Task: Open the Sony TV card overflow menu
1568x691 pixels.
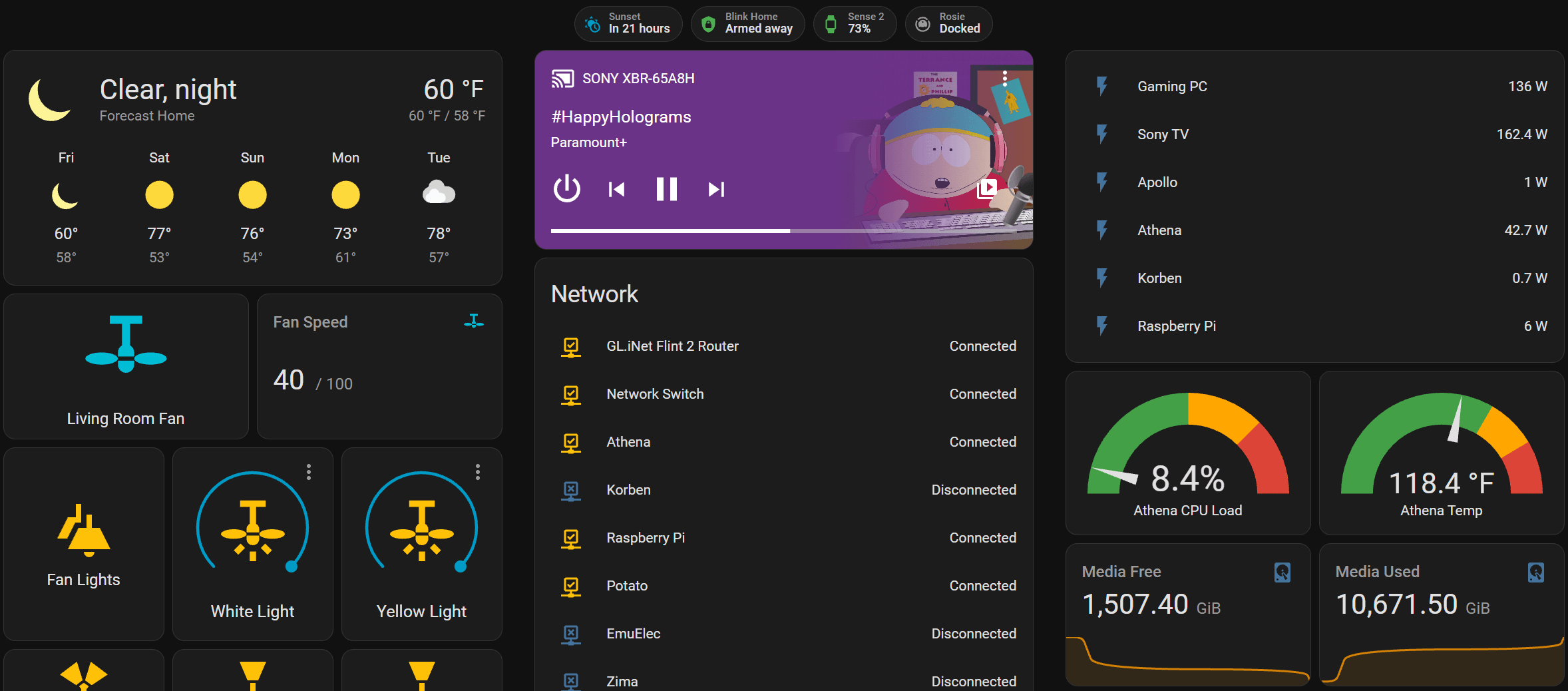Action: pos(1004,77)
